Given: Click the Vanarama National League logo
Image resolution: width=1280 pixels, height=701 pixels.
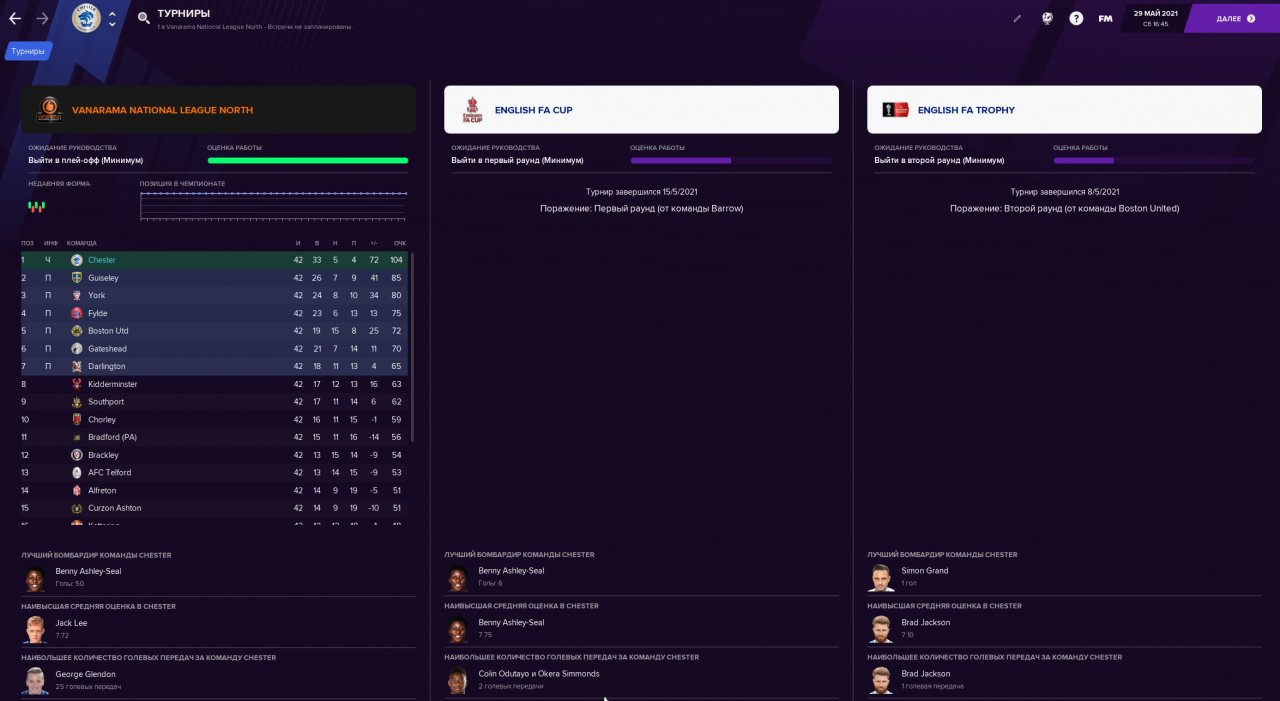Looking at the screenshot, I should [x=49, y=109].
